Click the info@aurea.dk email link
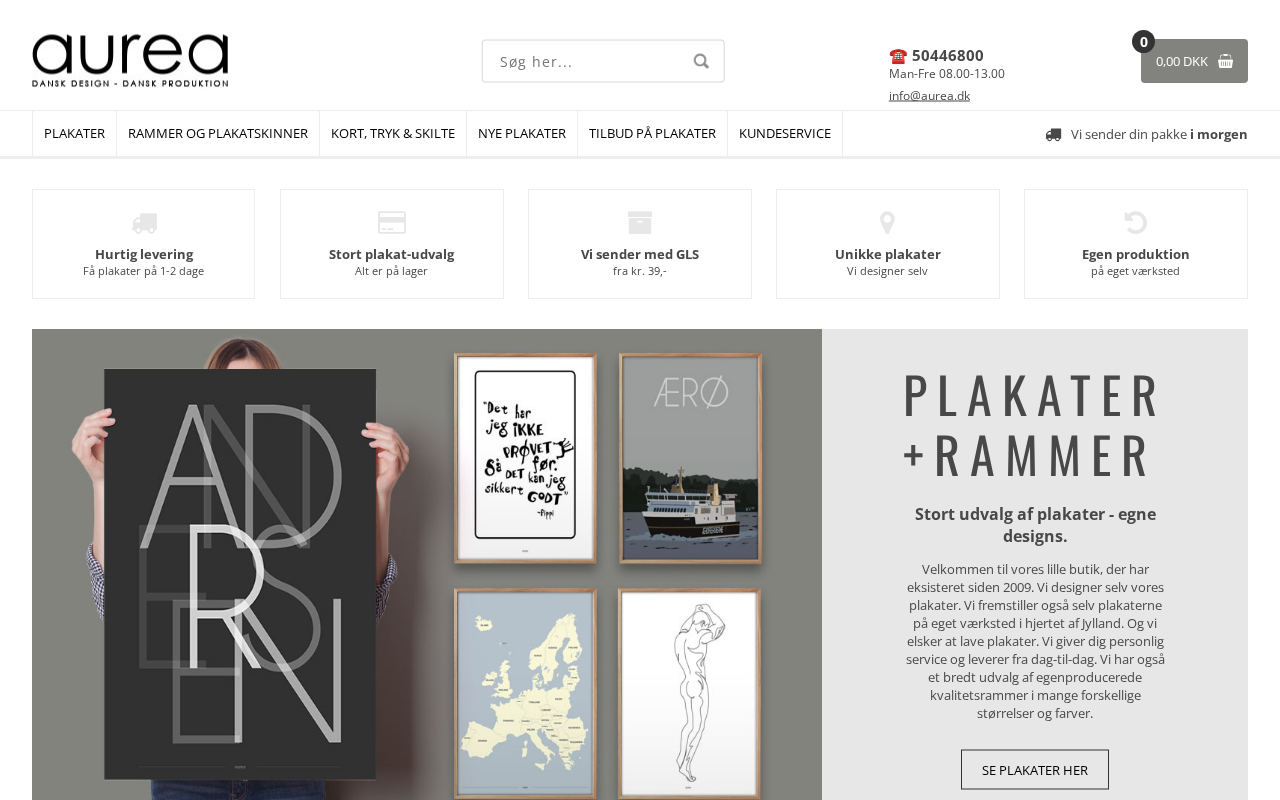Screen dimensions: 1280x800 click(x=929, y=96)
